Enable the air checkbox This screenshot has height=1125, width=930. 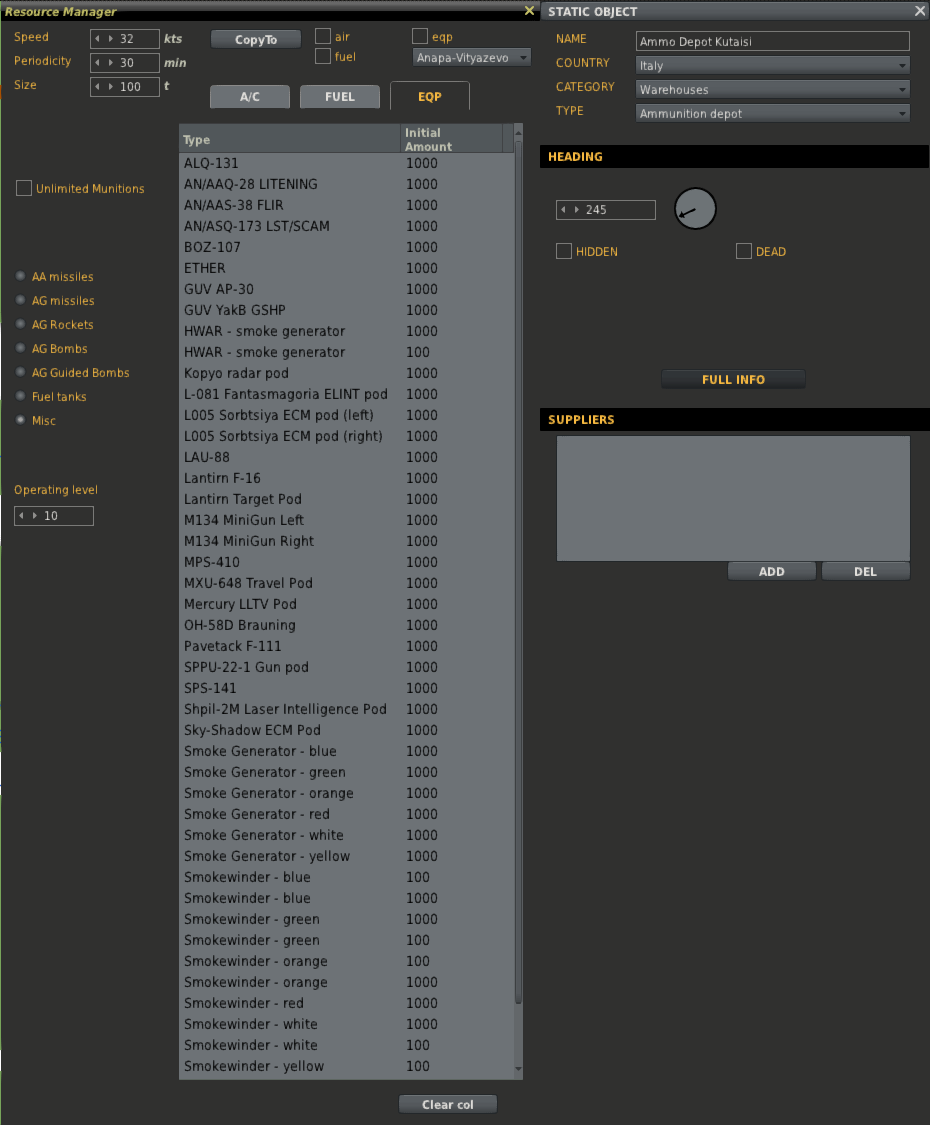click(x=323, y=36)
